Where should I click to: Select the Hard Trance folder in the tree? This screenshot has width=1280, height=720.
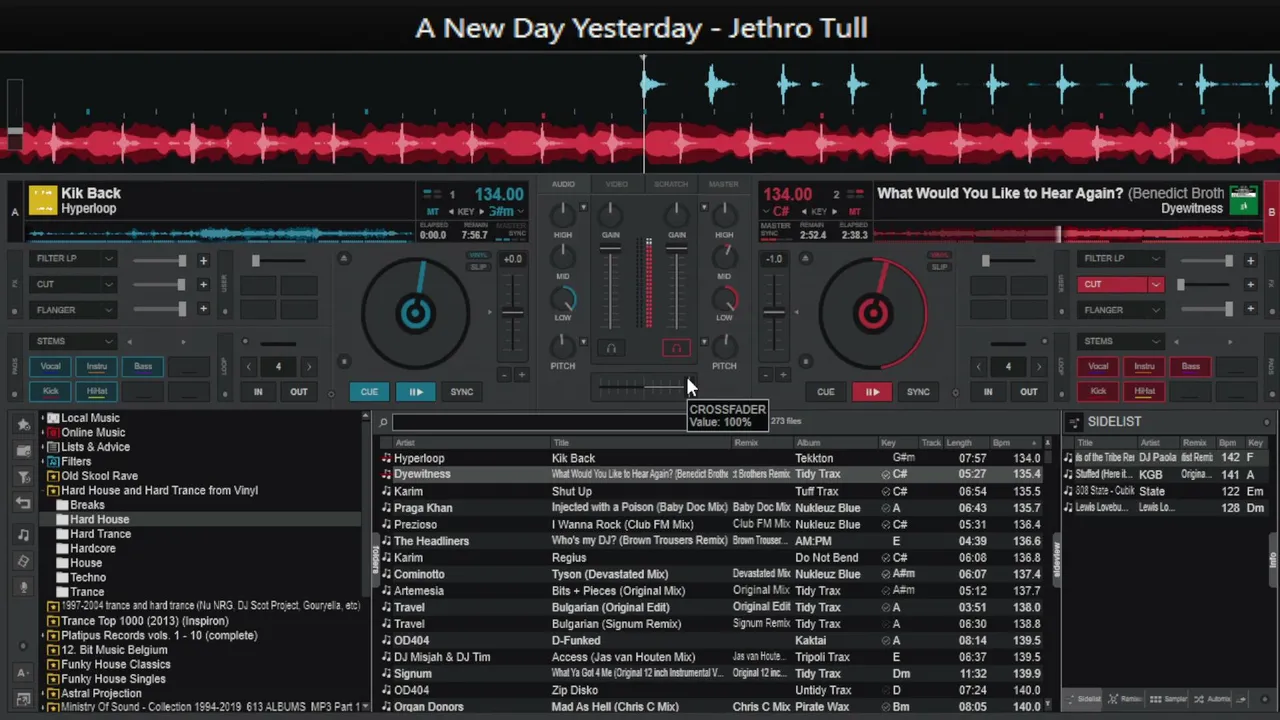point(100,534)
